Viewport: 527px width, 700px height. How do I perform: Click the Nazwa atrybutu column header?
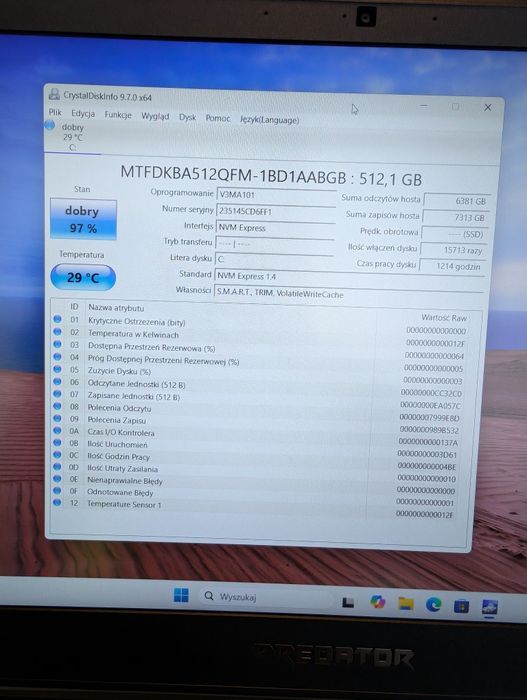(116, 308)
